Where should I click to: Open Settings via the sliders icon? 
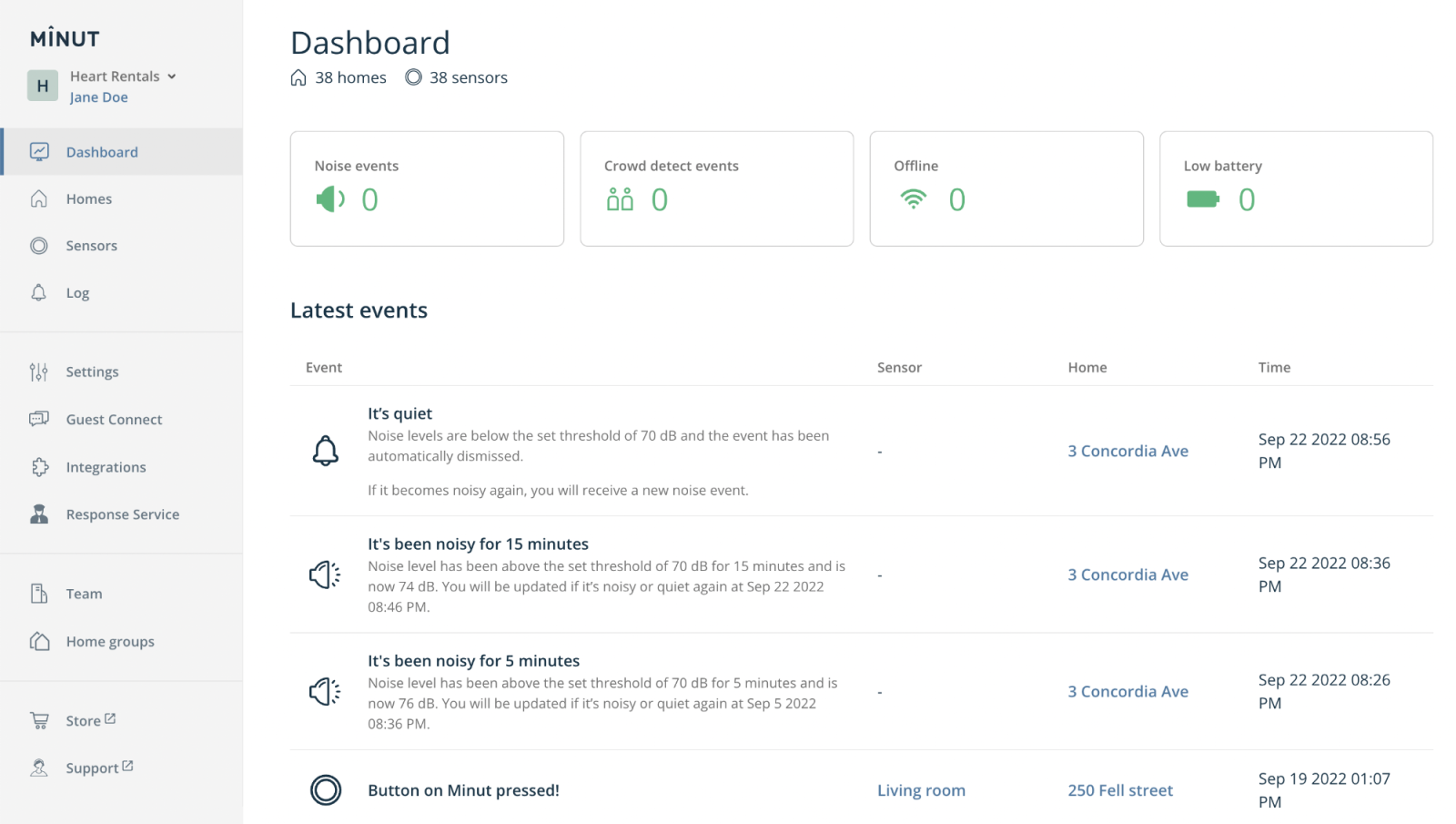(39, 371)
